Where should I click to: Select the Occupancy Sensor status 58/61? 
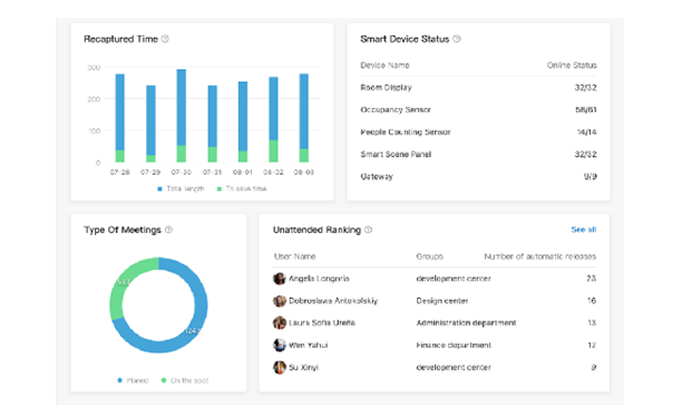[x=586, y=110]
